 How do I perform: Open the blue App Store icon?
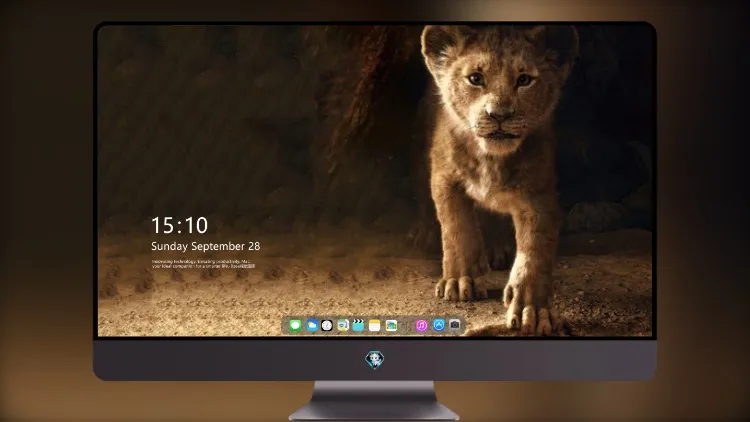point(439,325)
